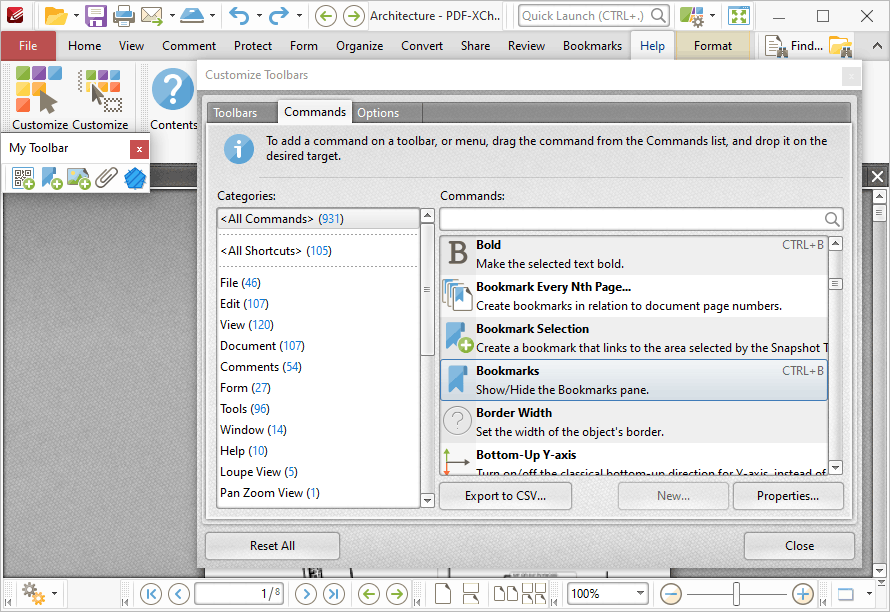Expand the Redo history dropdown arrow
The width and height of the screenshot is (890, 612).
click(x=299, y=16)
